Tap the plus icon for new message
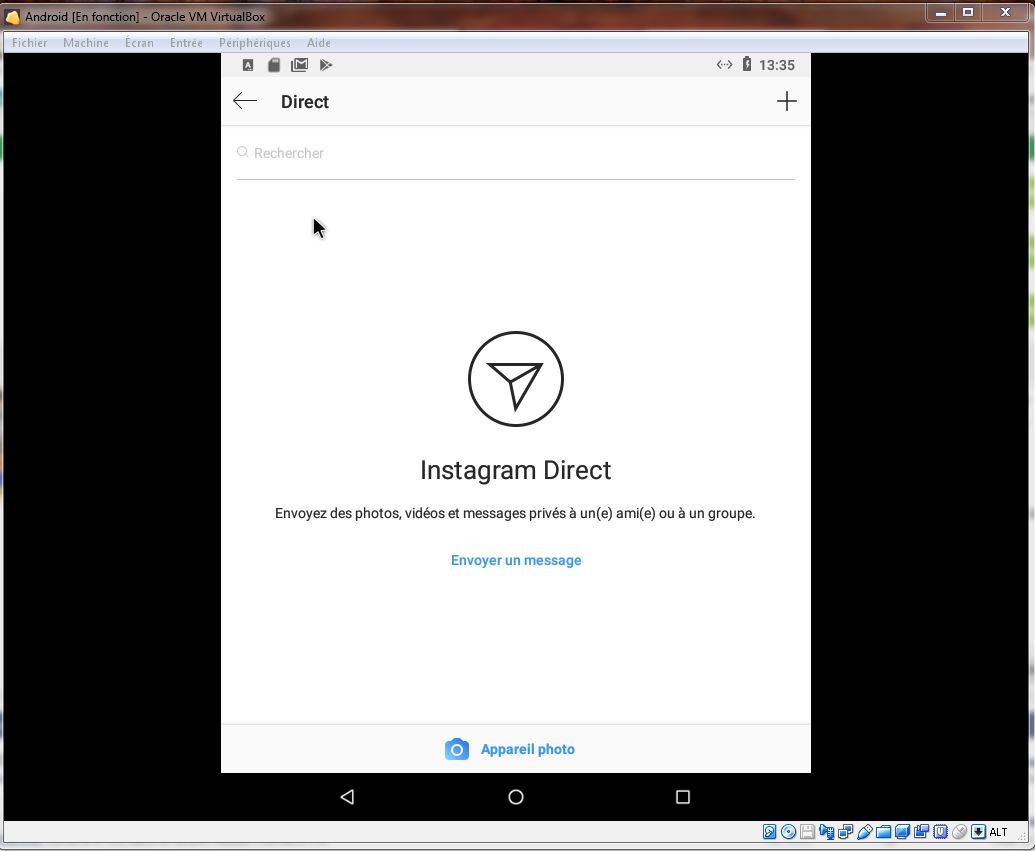1035x851 pixels. tap(786, 101)
